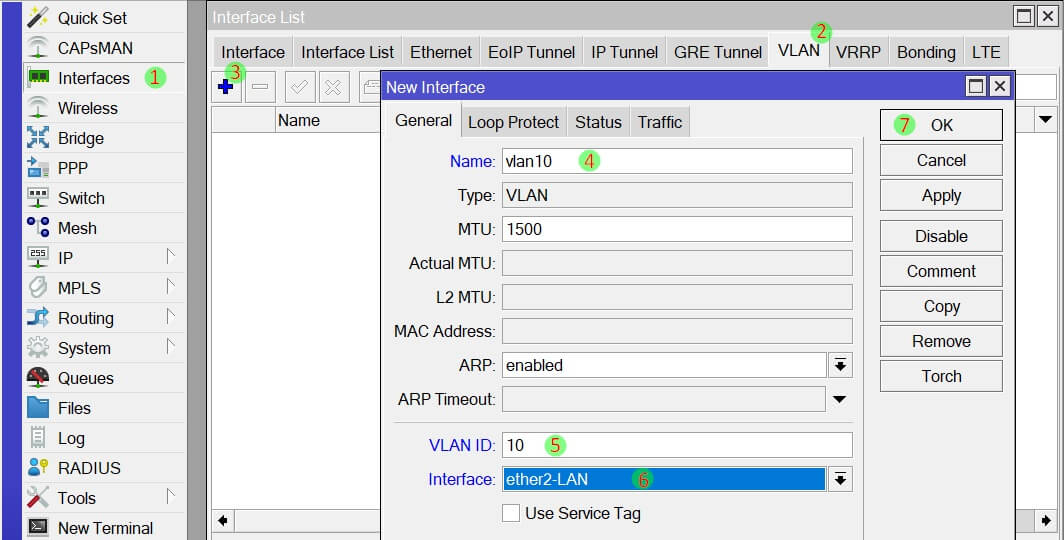Screen dimensions: 1064x540
Task: Open the Loop Protect tab
Action: (513, 122)
